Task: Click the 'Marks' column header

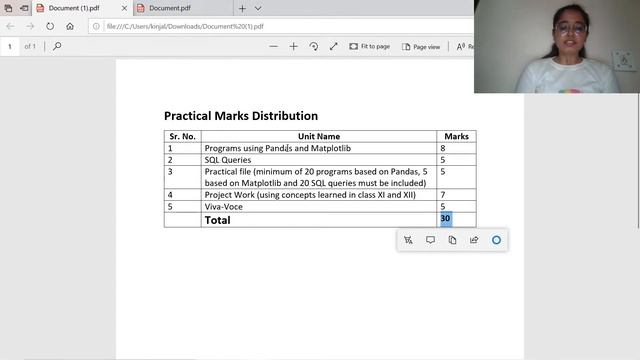Action: click(456, 136)
